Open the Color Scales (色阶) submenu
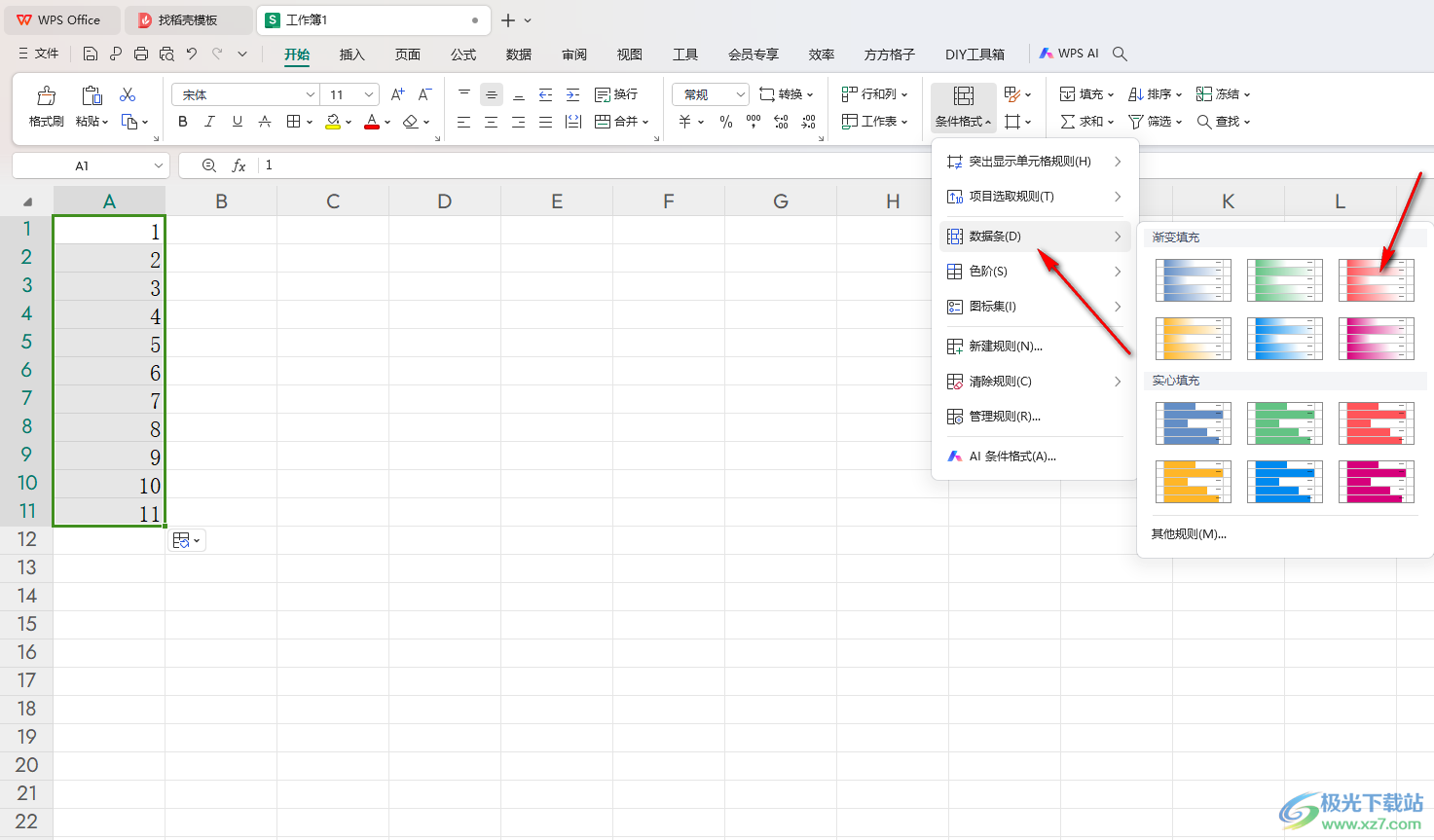1434x840 pixels. point(1035,272)
